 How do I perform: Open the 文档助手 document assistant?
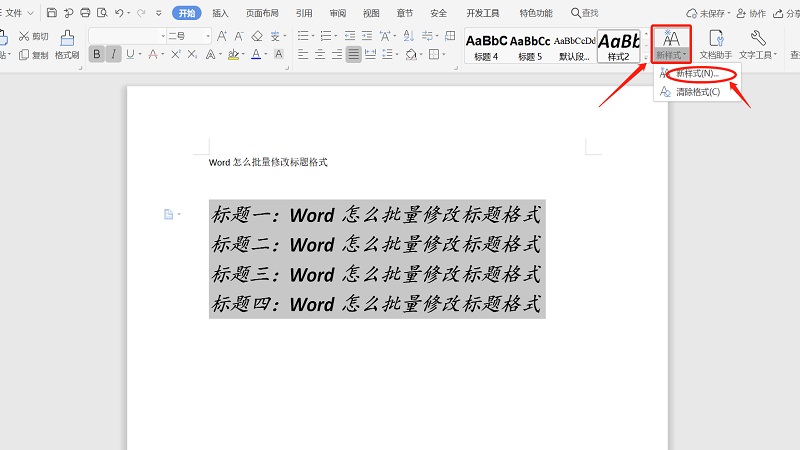pos(715,44)
